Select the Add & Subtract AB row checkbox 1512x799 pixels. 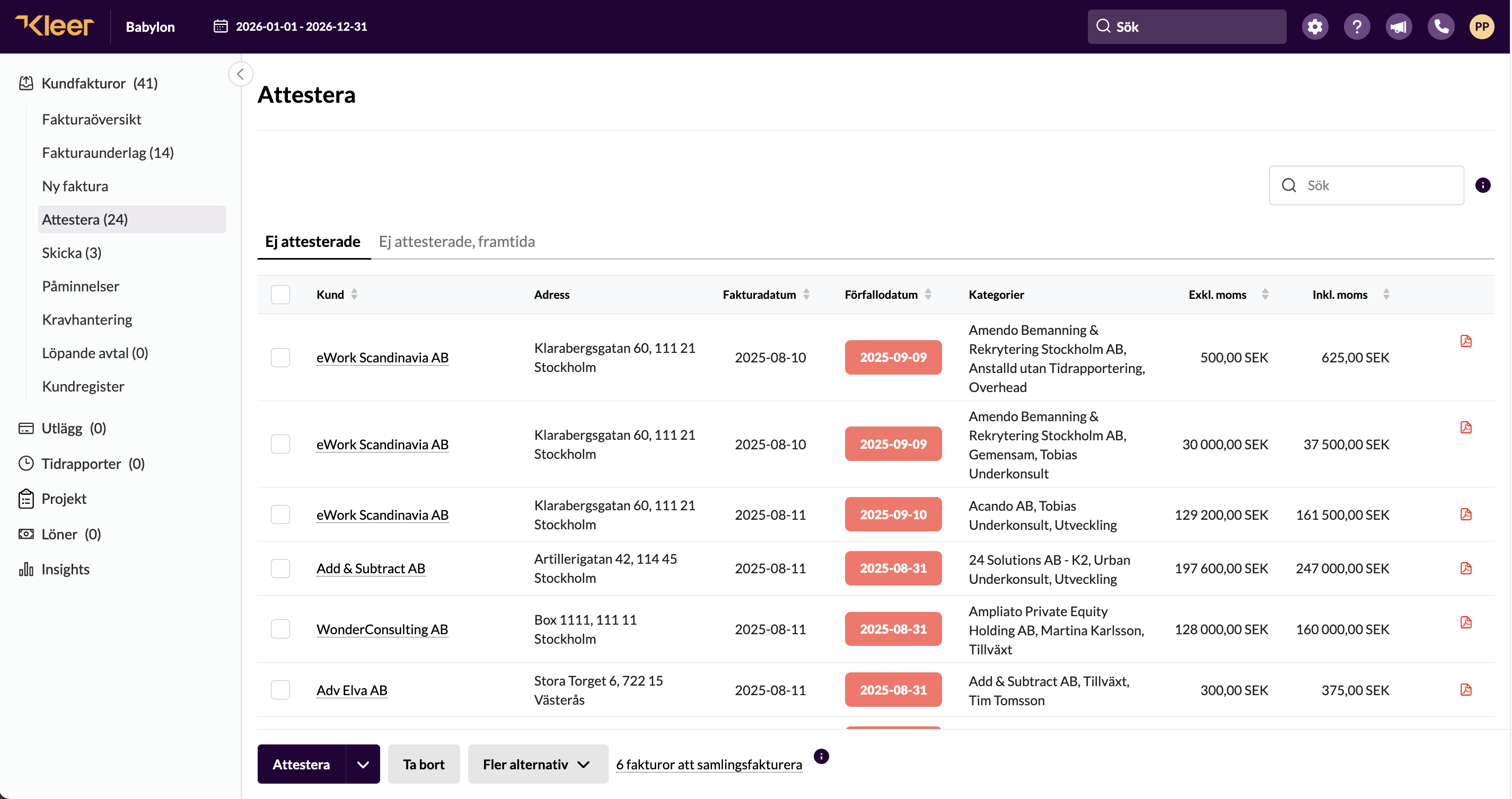280,569
